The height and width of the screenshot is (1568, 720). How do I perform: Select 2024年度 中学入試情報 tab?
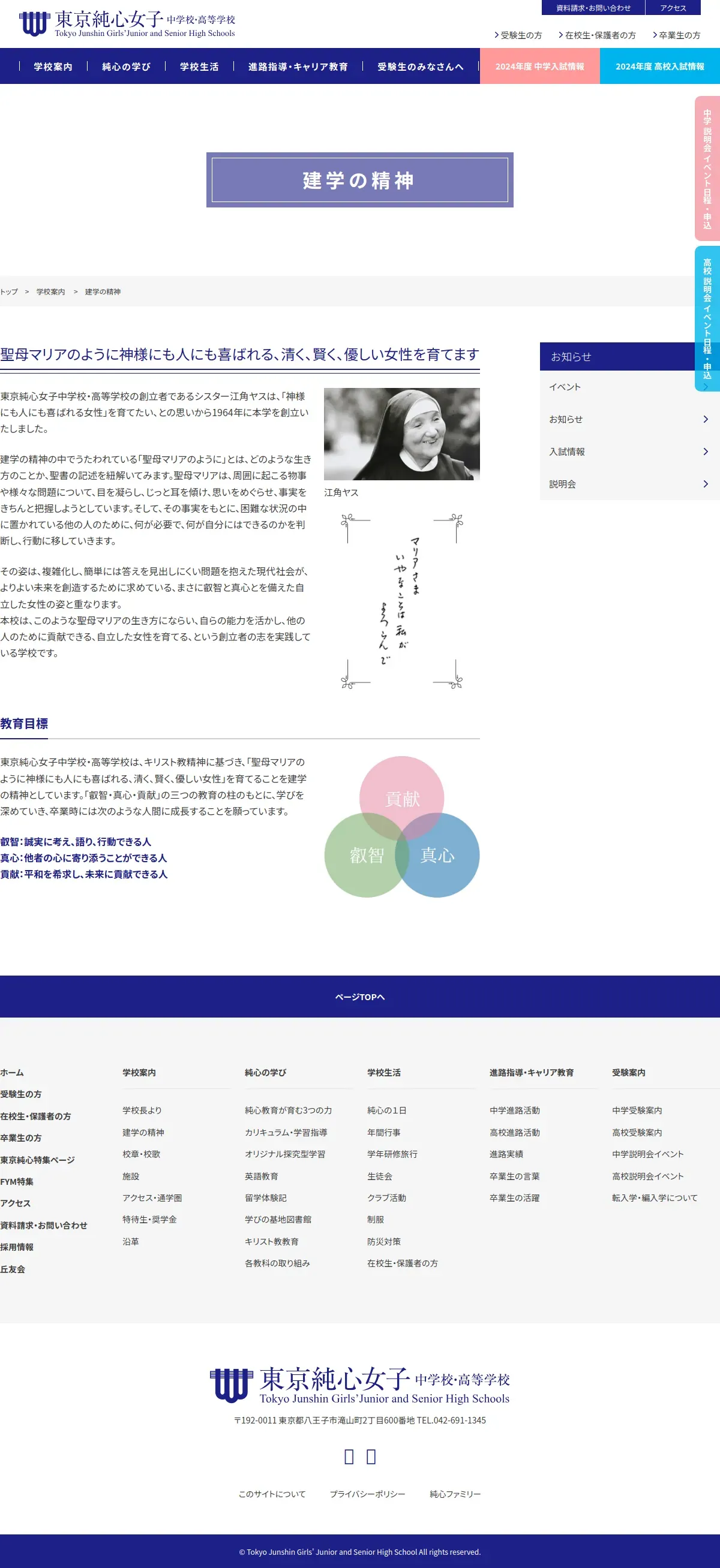(539, 67)
